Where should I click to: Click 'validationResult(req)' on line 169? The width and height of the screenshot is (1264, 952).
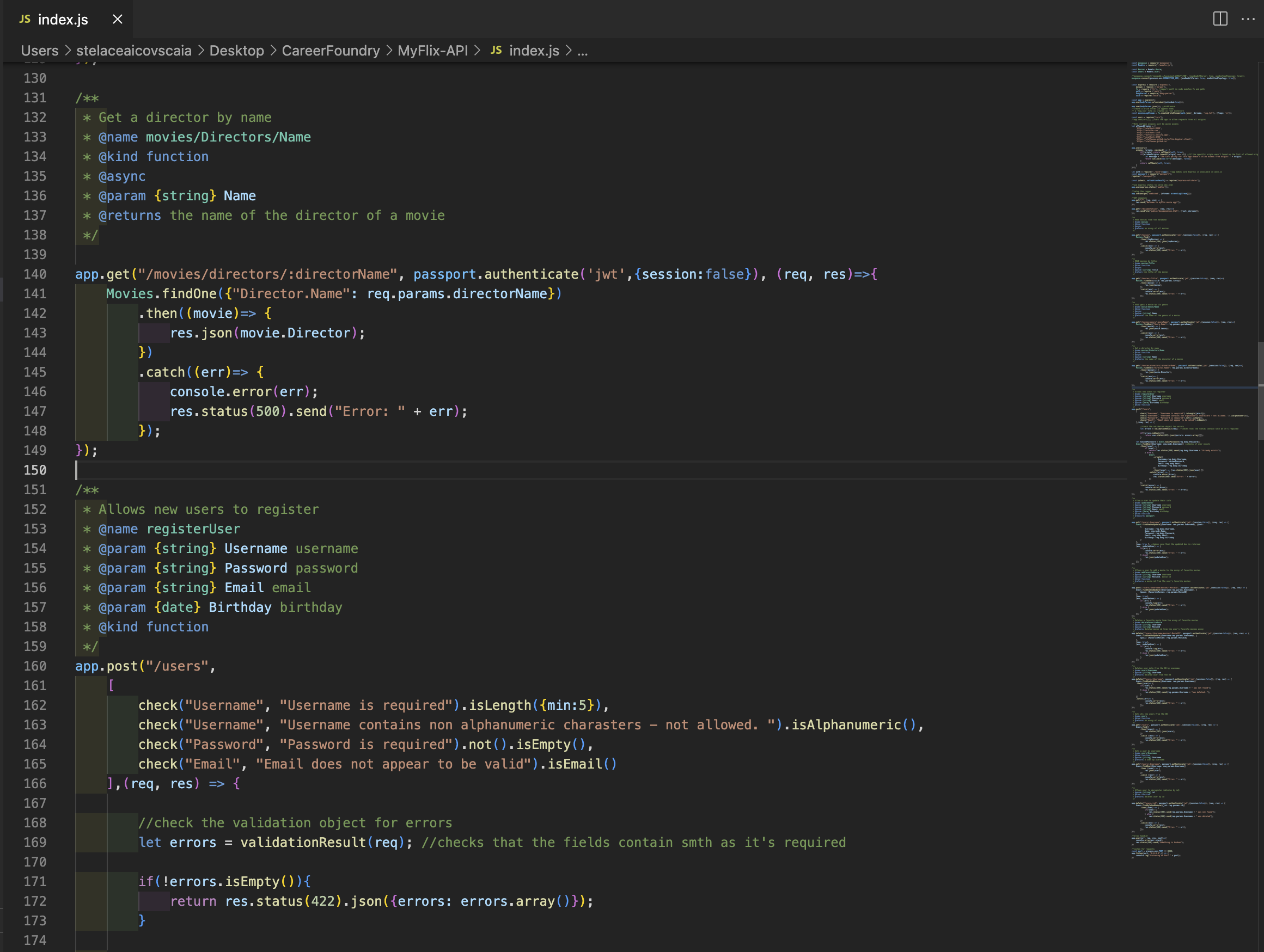tap(322, 843)
